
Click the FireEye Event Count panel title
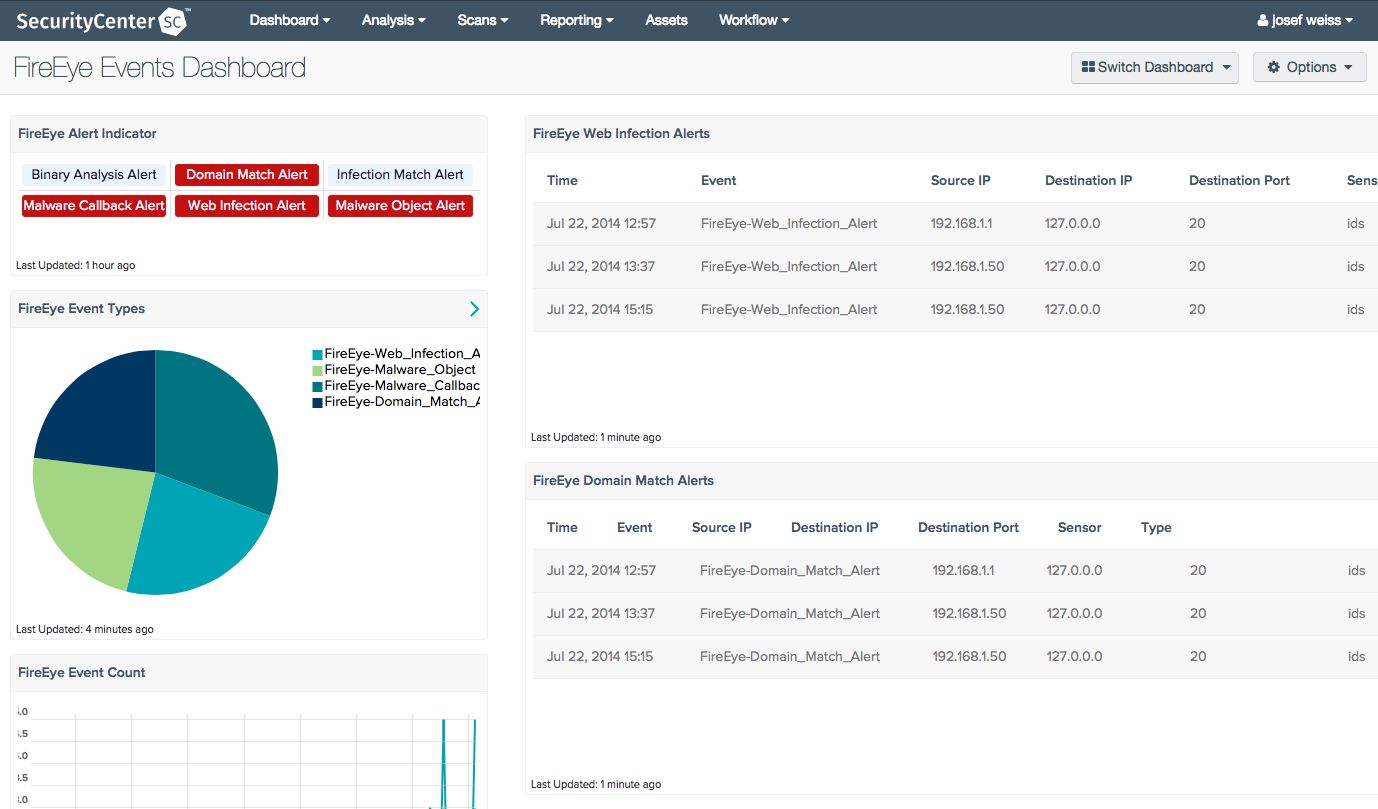pos(81,673)
